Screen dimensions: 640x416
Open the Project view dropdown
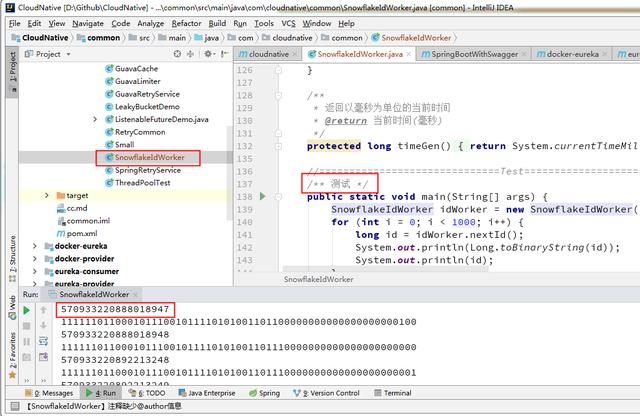click(x=69, y=54)
